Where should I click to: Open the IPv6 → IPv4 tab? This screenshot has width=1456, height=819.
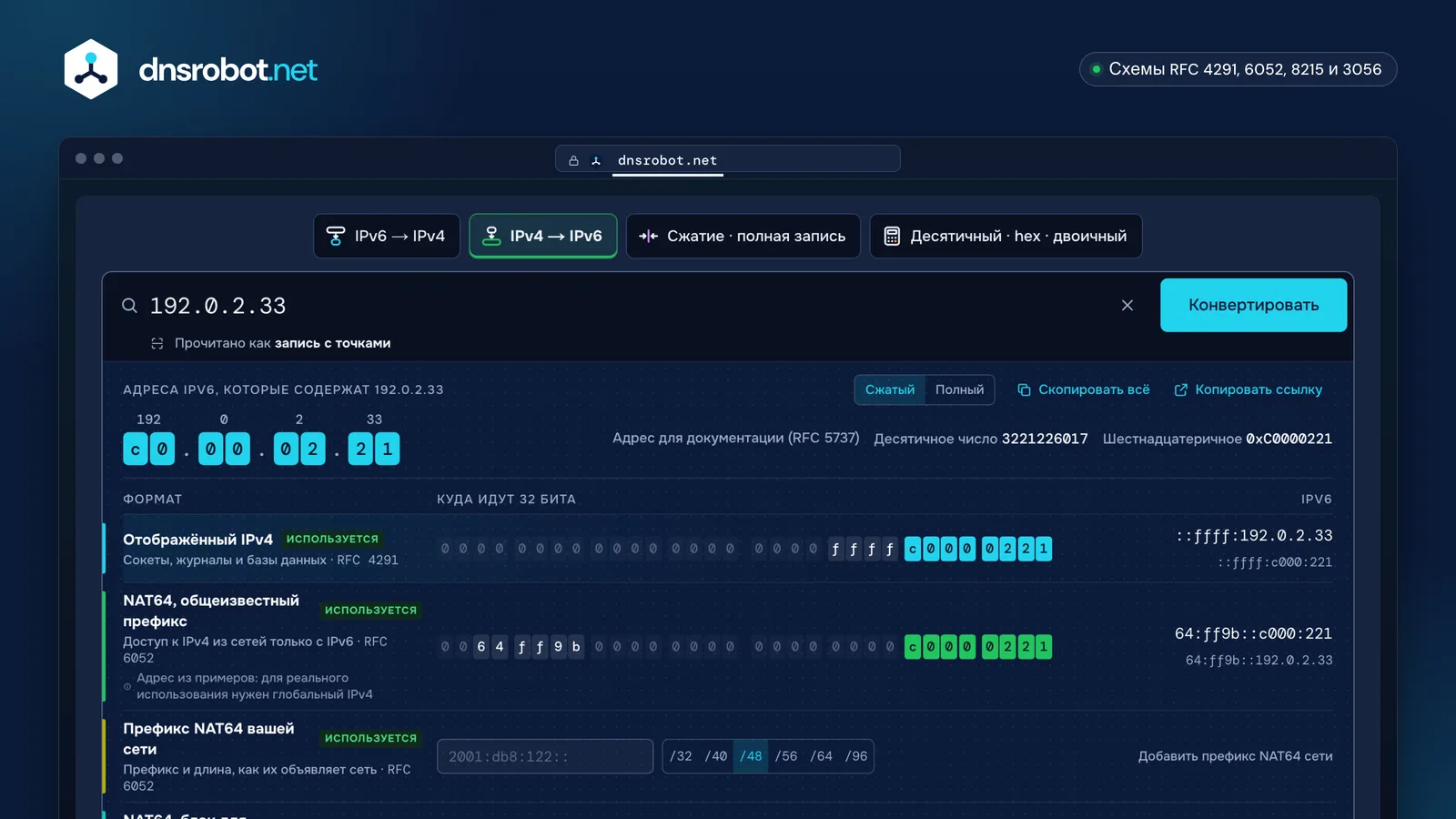[x=387, y=236]
